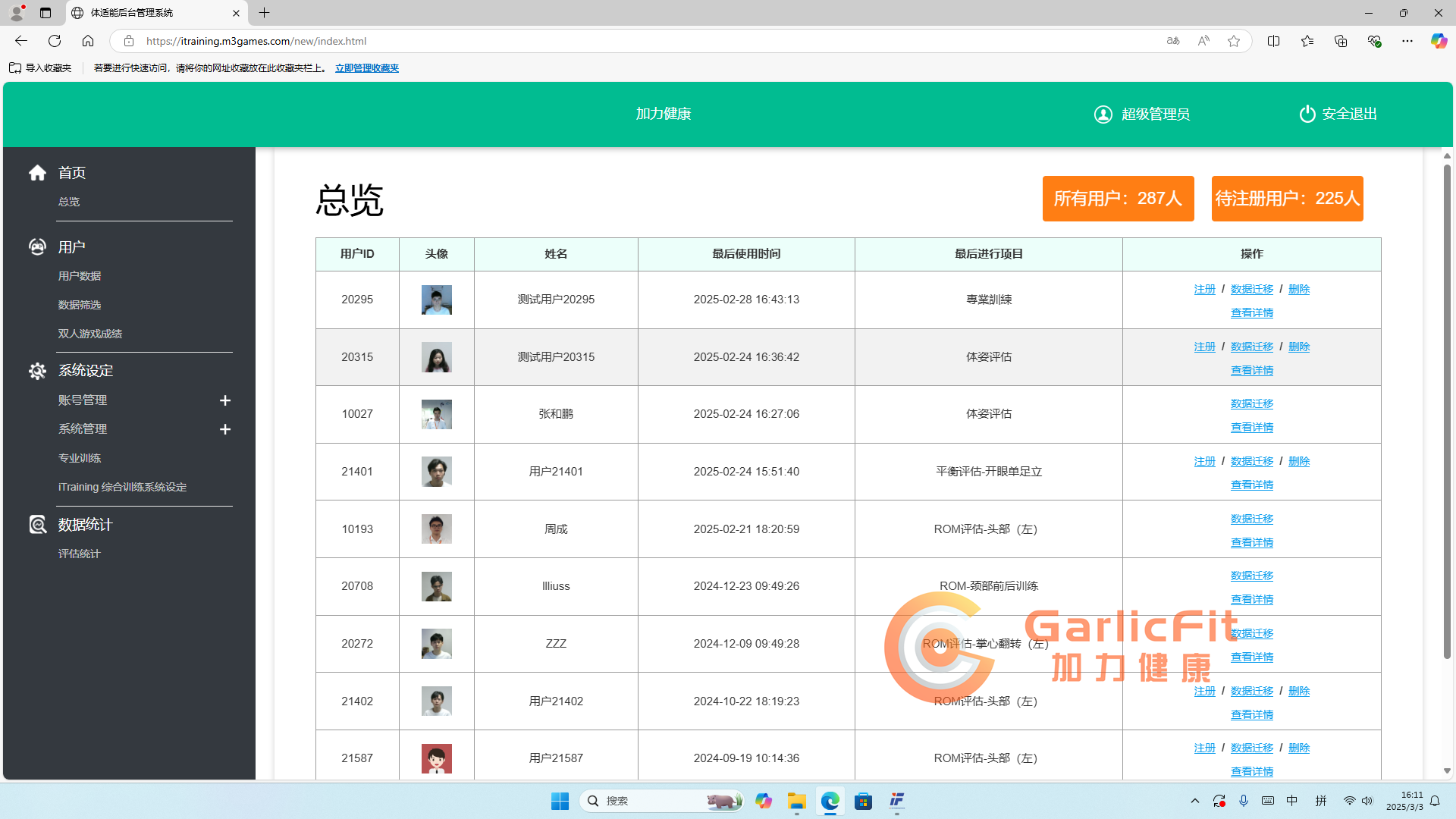Open Edge split screen icon

pyautogui.click(x=1273, y=41)
